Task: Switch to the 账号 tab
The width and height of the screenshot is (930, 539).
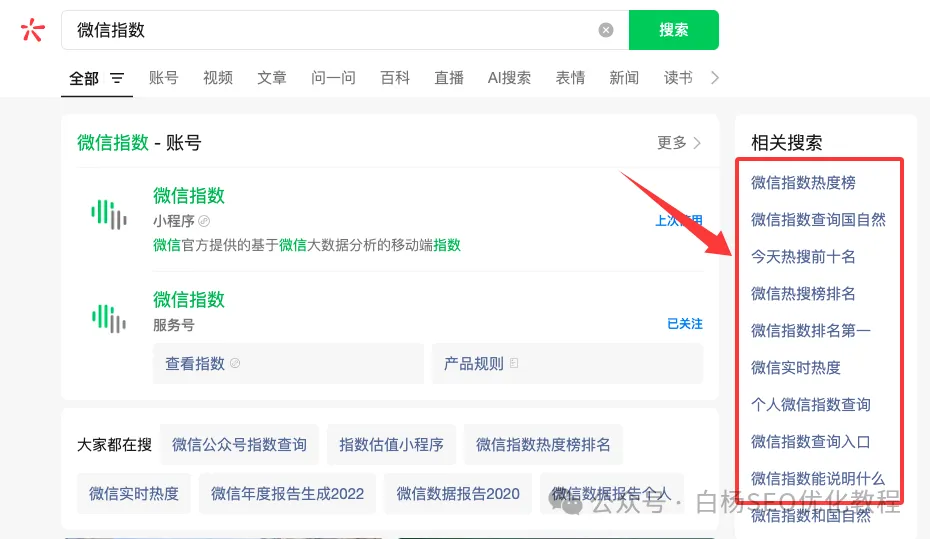Action: [164, 78]
